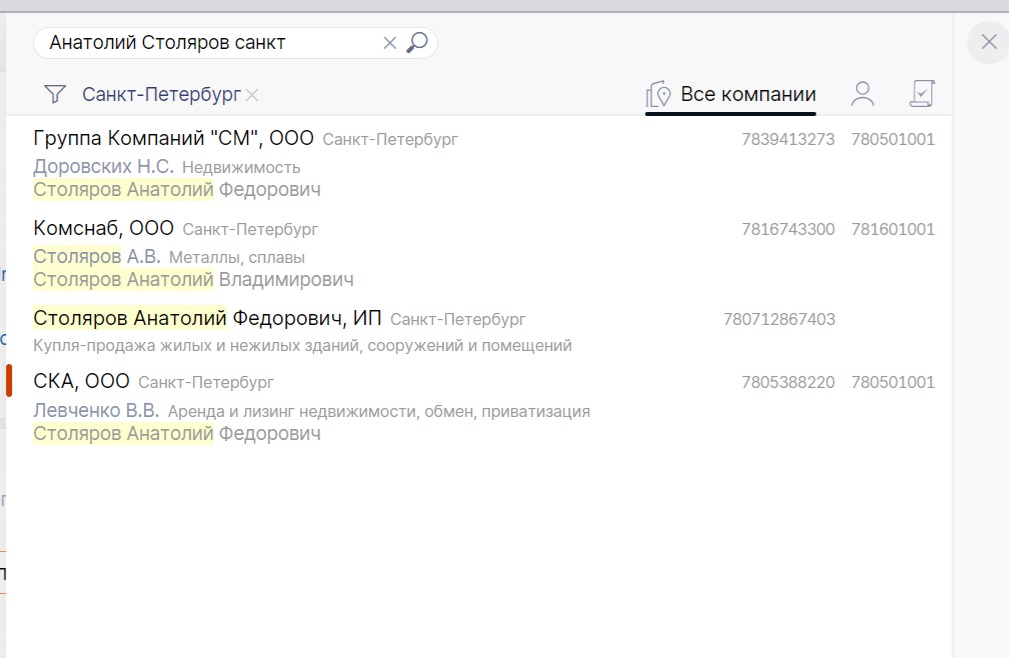Remove the Санкт-Петербург filter
The image size is (1009, 658).
click(x=252, y=95)
